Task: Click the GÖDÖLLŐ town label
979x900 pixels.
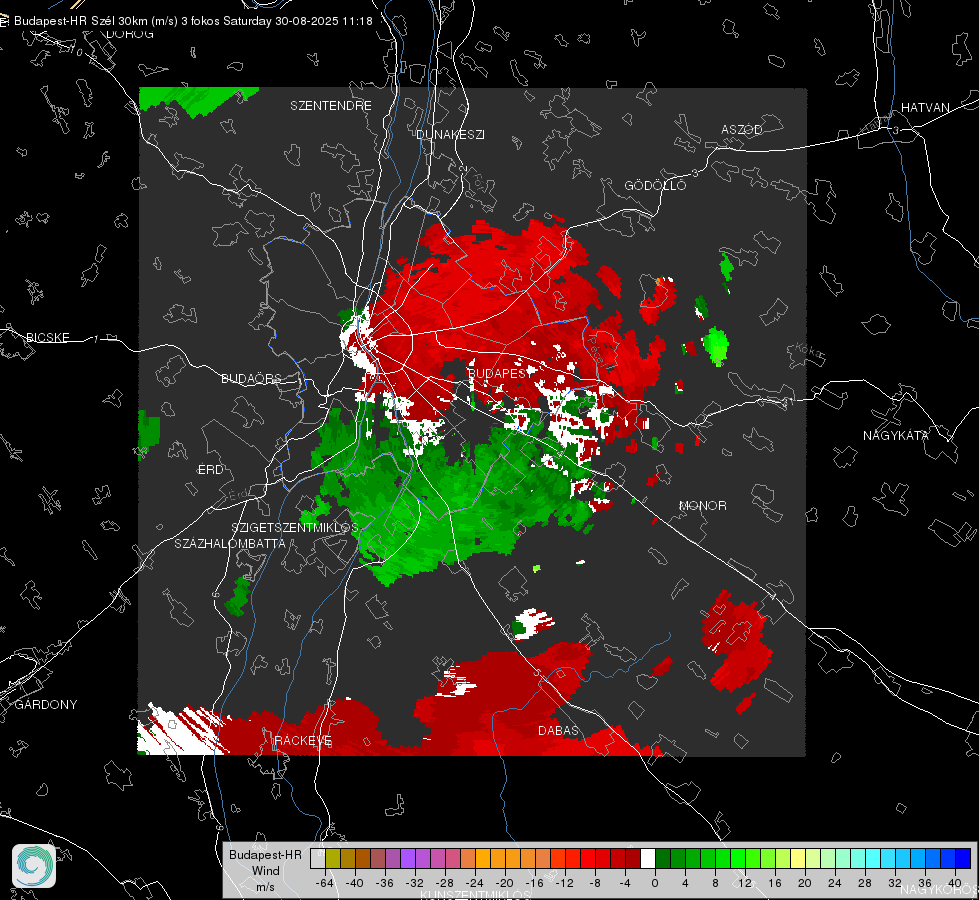Action: [x=655, y=185]
